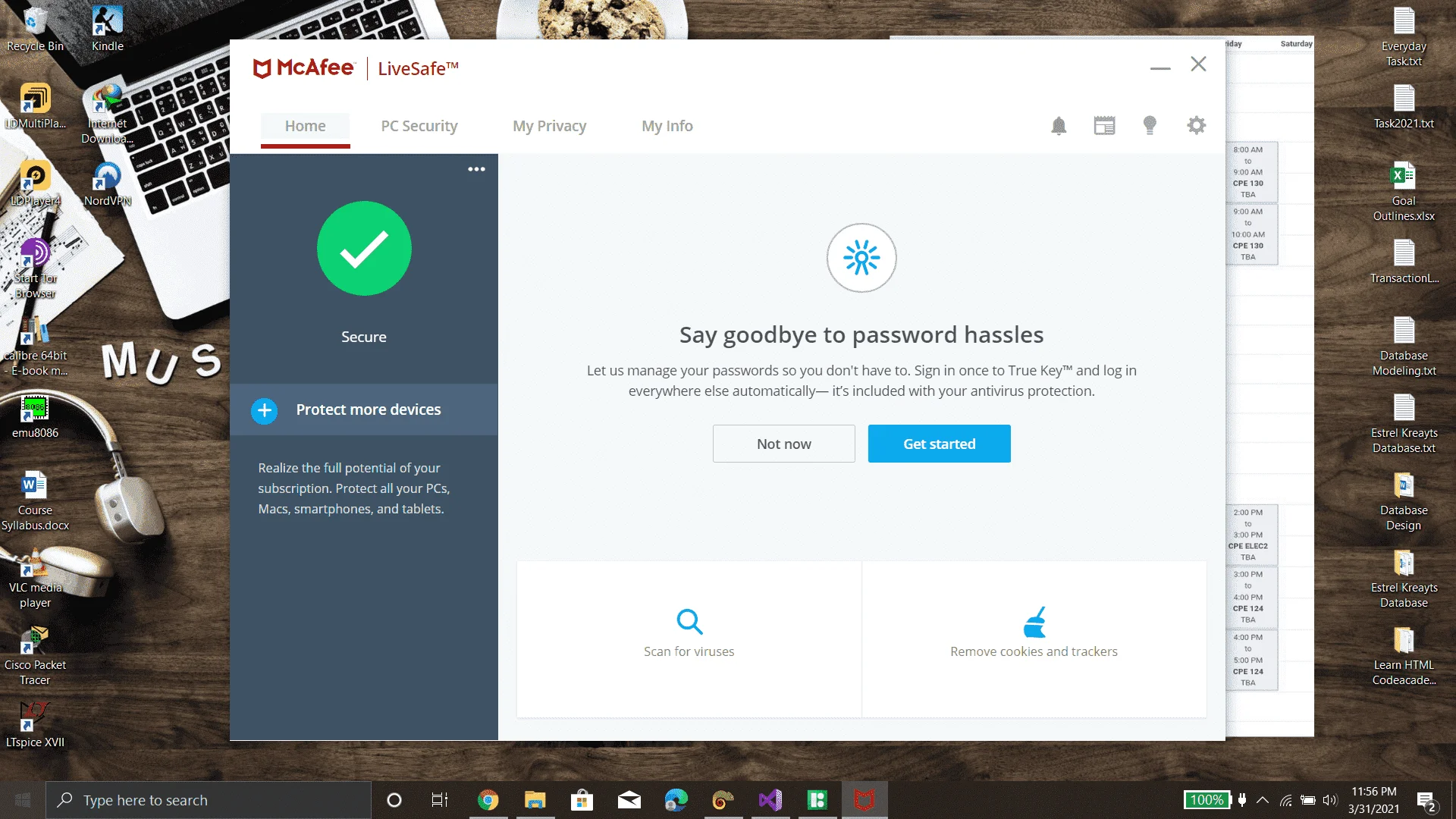This screenshot has width=1456, height=819.
Task: Open Task View on taskbar
Action: [x=440, y=800]
